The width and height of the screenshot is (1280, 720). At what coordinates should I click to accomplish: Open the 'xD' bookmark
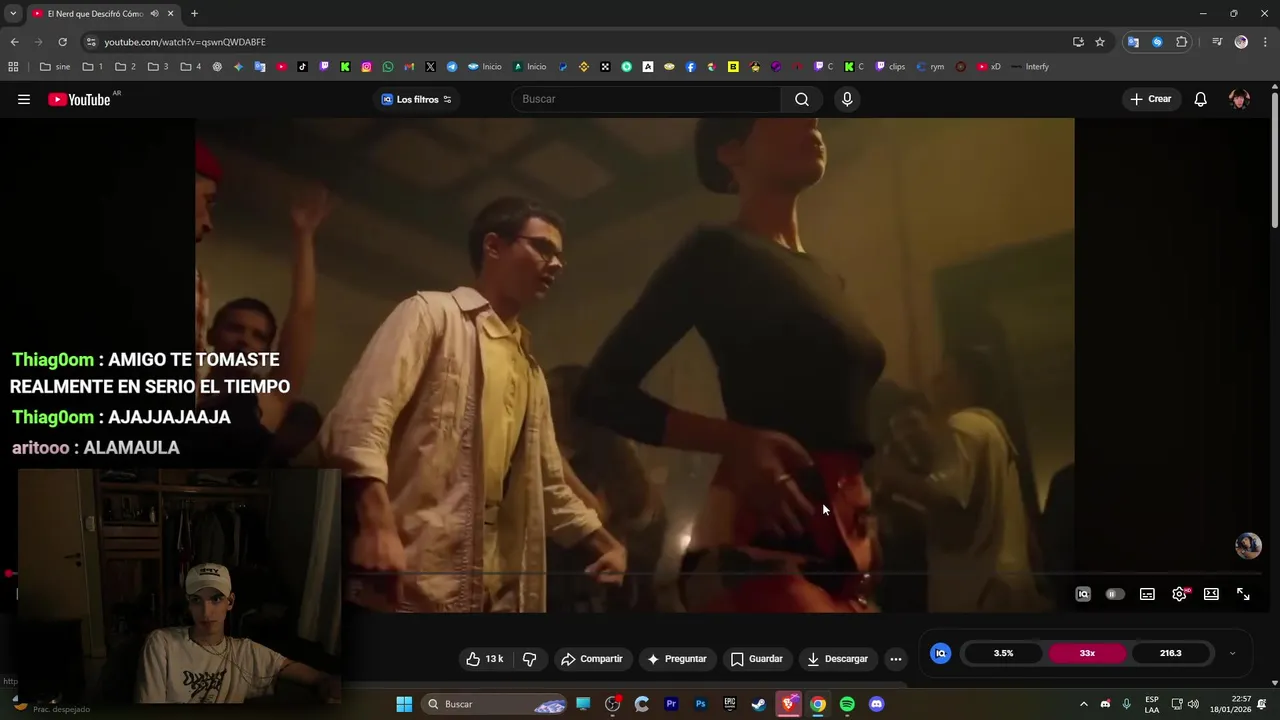pyautogui.click(x=989, y=67)
